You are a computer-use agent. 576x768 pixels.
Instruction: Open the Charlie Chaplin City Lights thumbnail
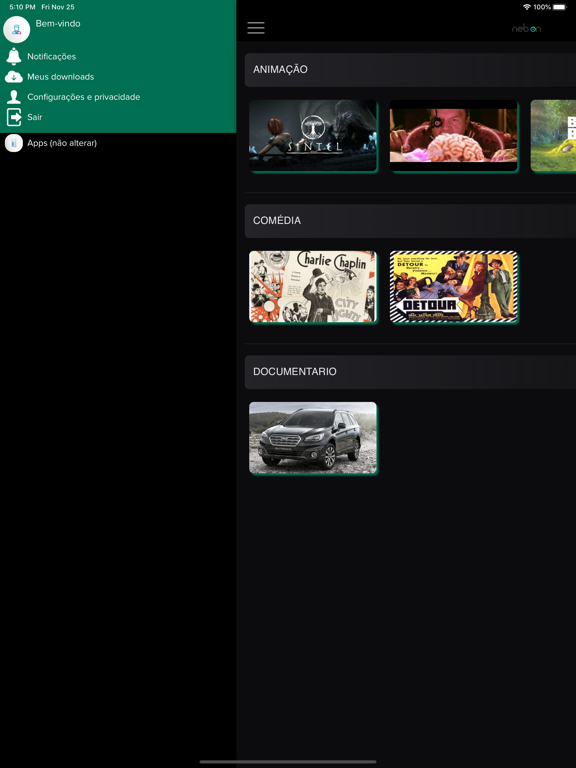pyautogui.click(x=313, y=287)
